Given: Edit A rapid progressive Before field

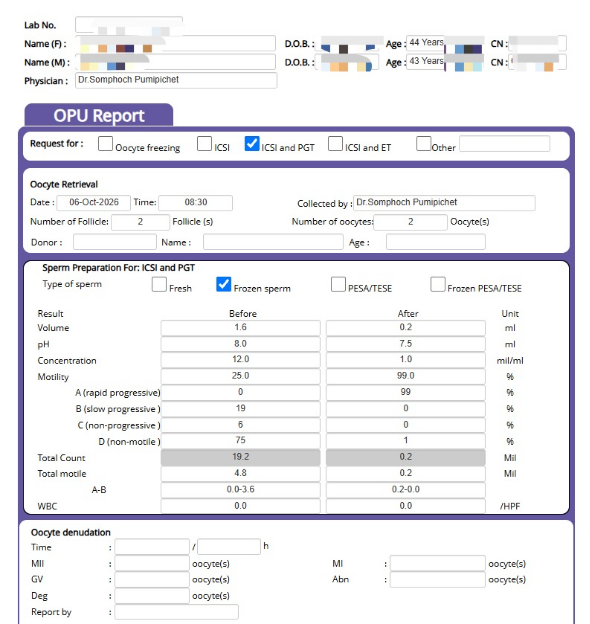Looking at the screenshot, I should [240, 392].
